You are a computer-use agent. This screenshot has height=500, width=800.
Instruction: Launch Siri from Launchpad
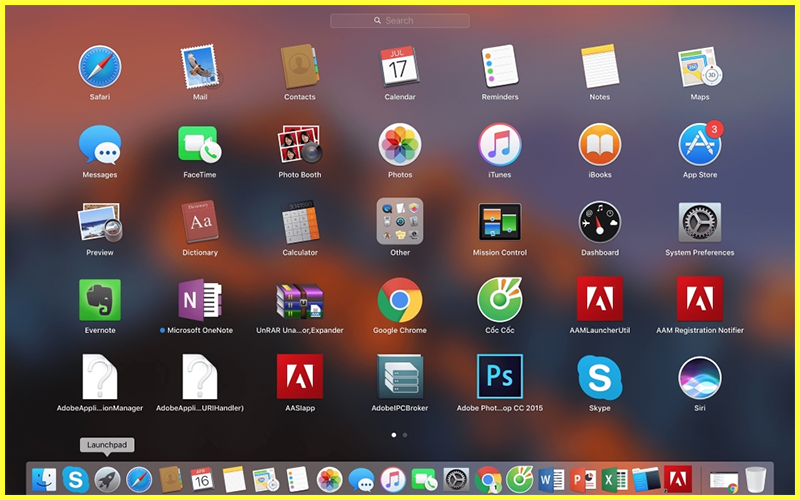point(699,378)
